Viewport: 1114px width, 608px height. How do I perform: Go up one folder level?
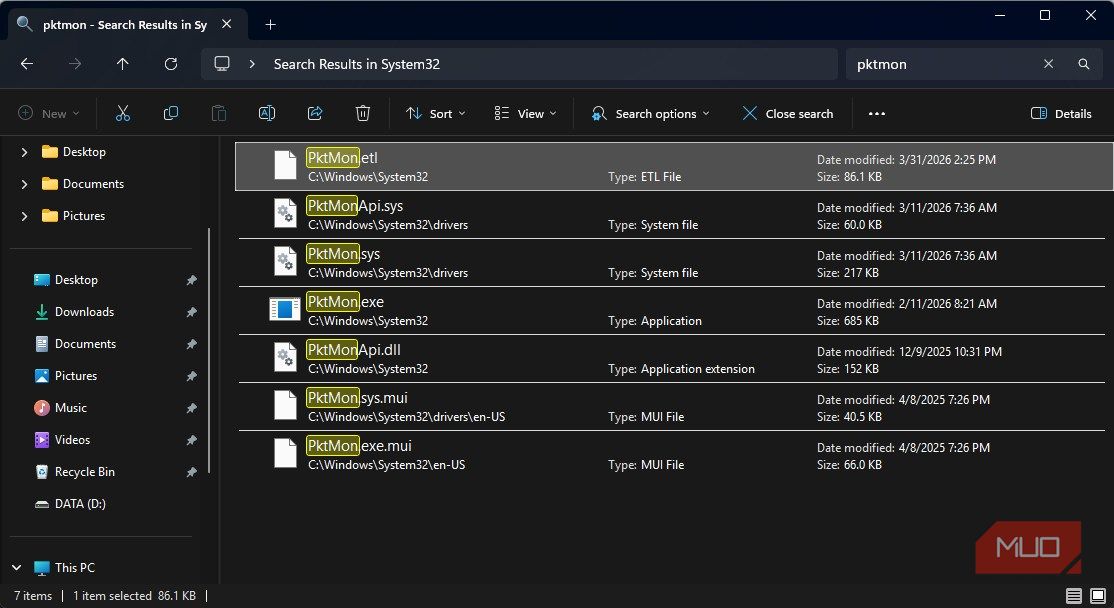click(122, 64)
